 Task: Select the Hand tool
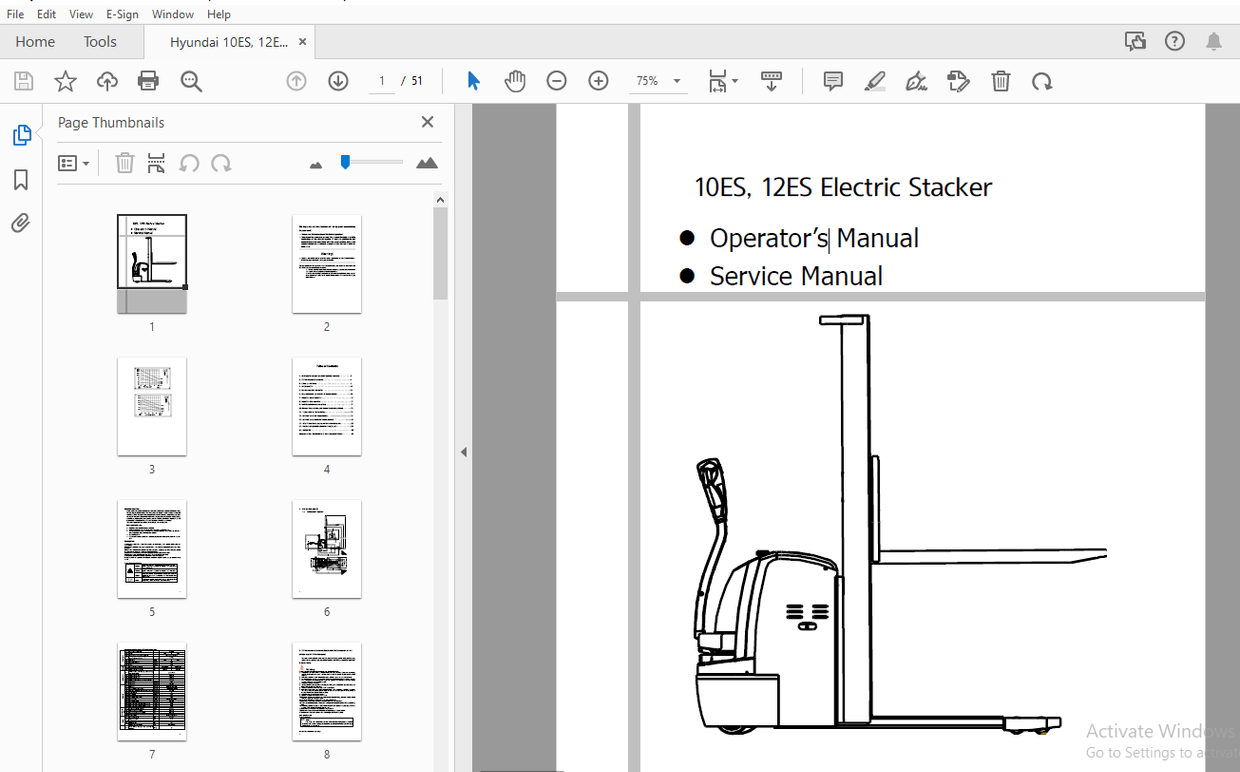514,81
